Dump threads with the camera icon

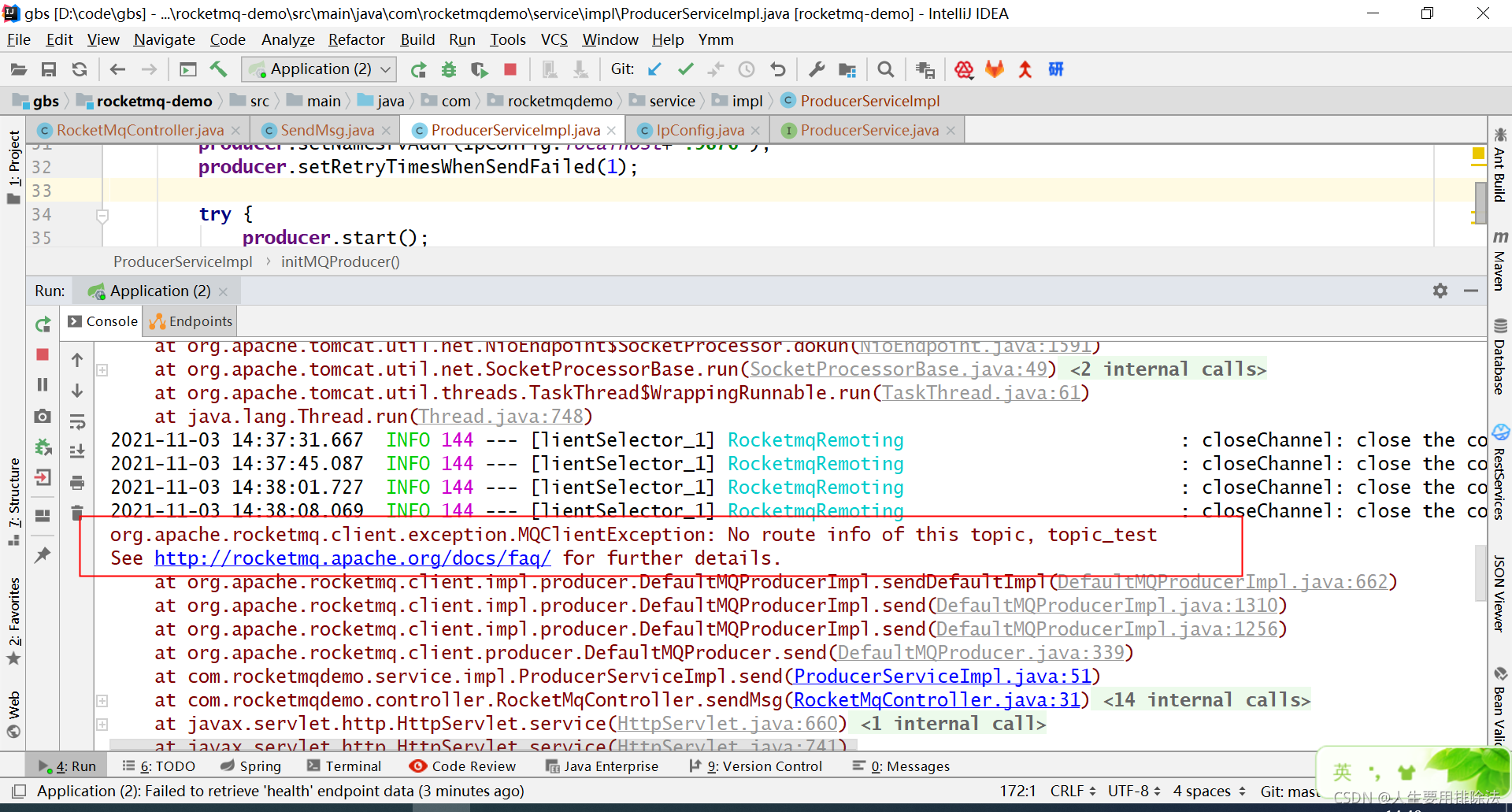(43, 416)
